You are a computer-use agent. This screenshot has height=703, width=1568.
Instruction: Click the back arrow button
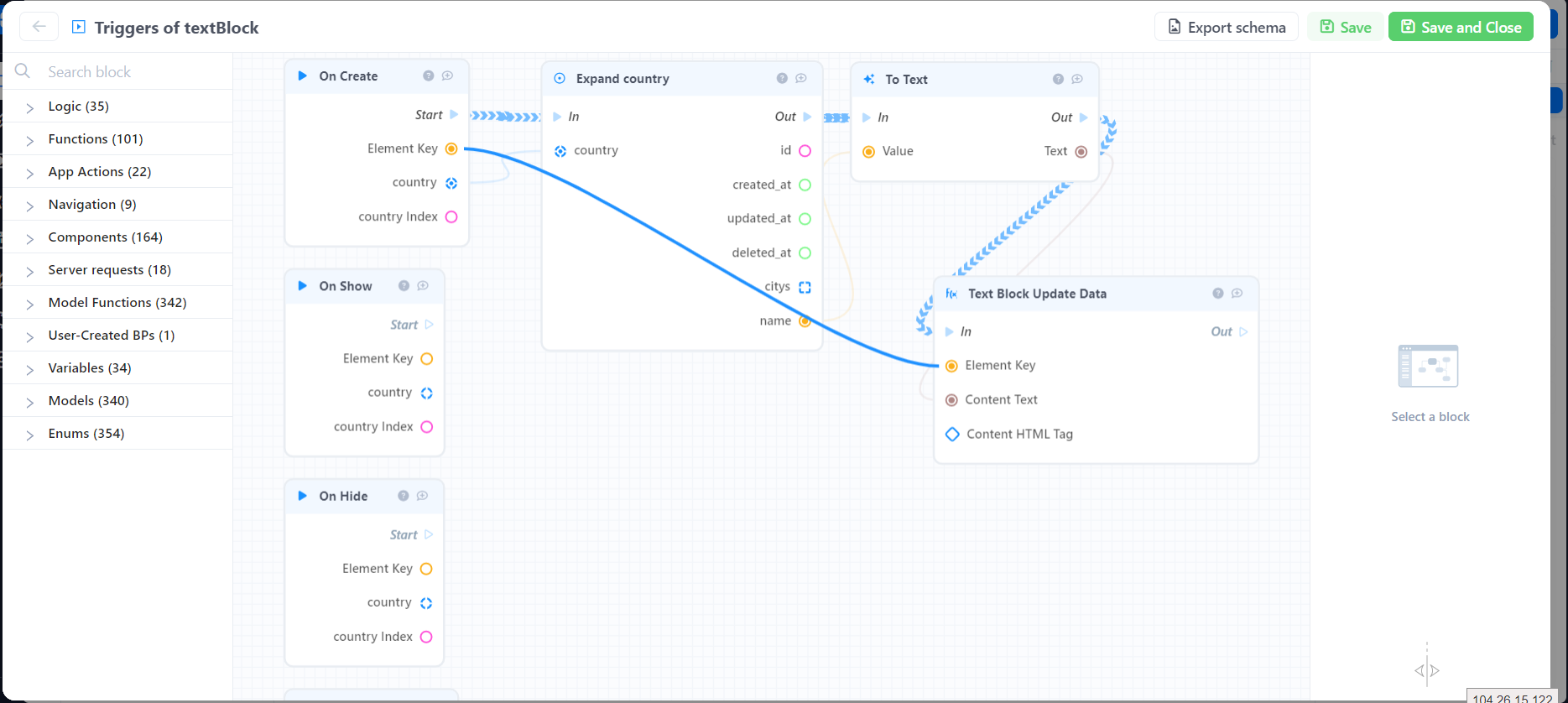39,27
